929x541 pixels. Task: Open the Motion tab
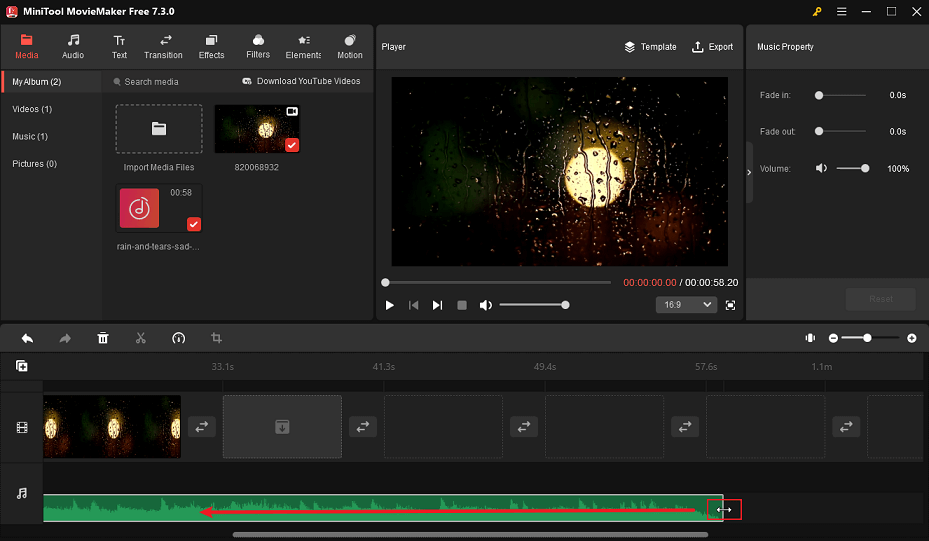coord(350,46)
